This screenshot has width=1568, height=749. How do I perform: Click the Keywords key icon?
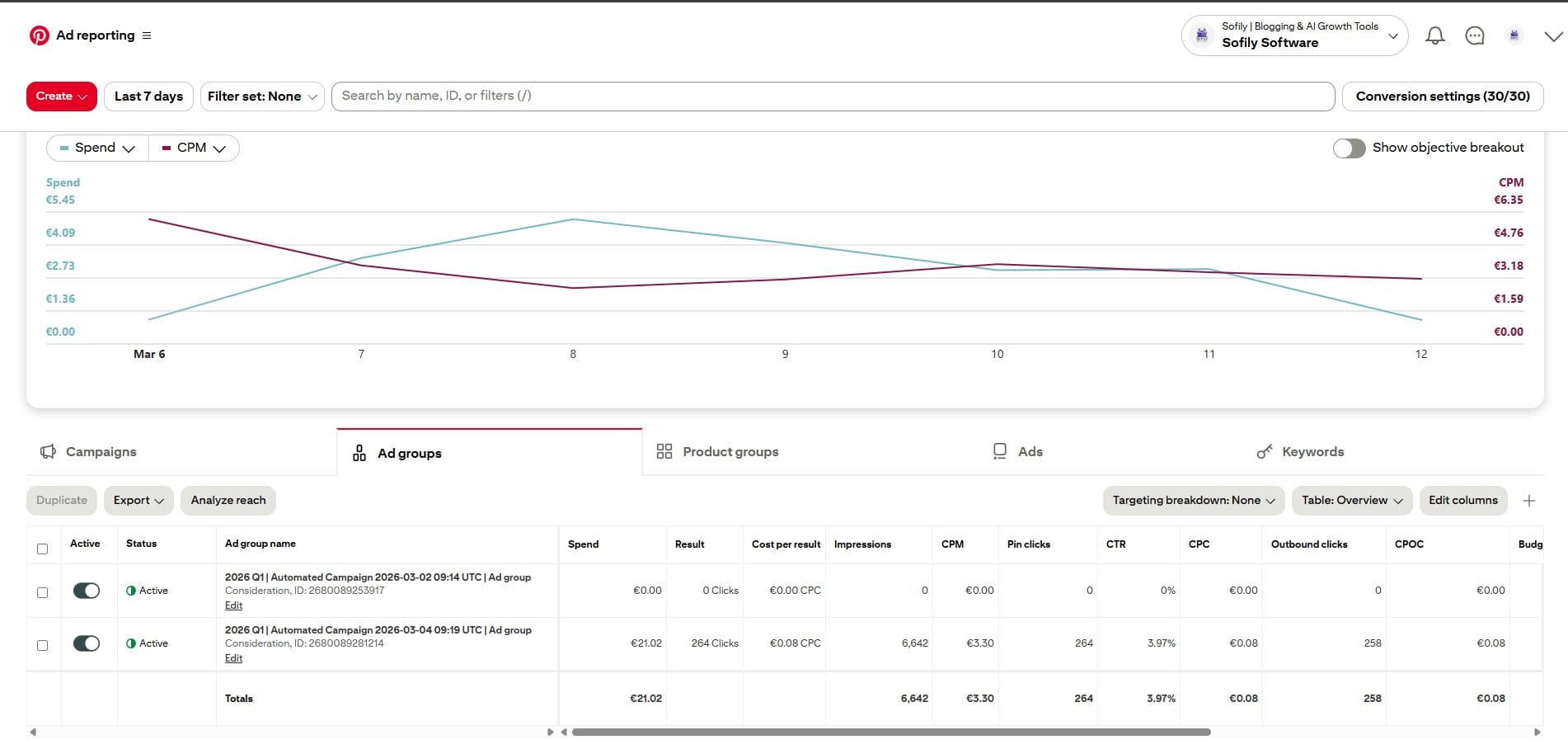coord(1264,451)
